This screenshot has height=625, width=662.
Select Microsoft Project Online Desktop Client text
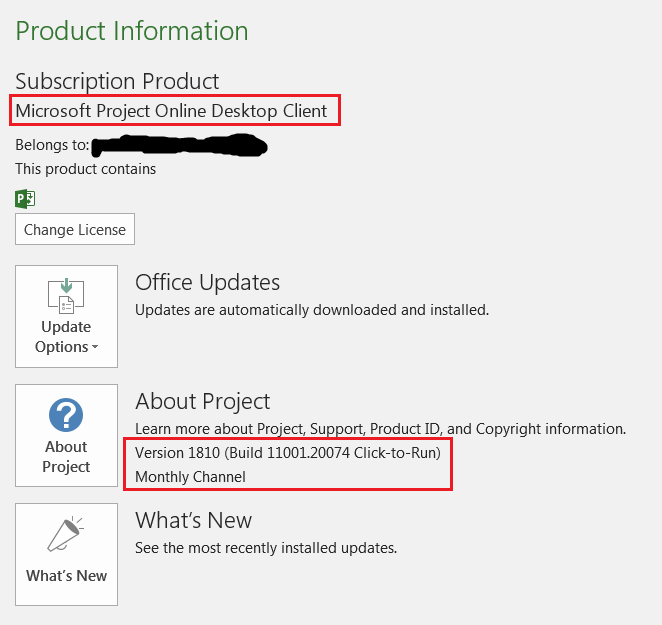coord(171,111)
